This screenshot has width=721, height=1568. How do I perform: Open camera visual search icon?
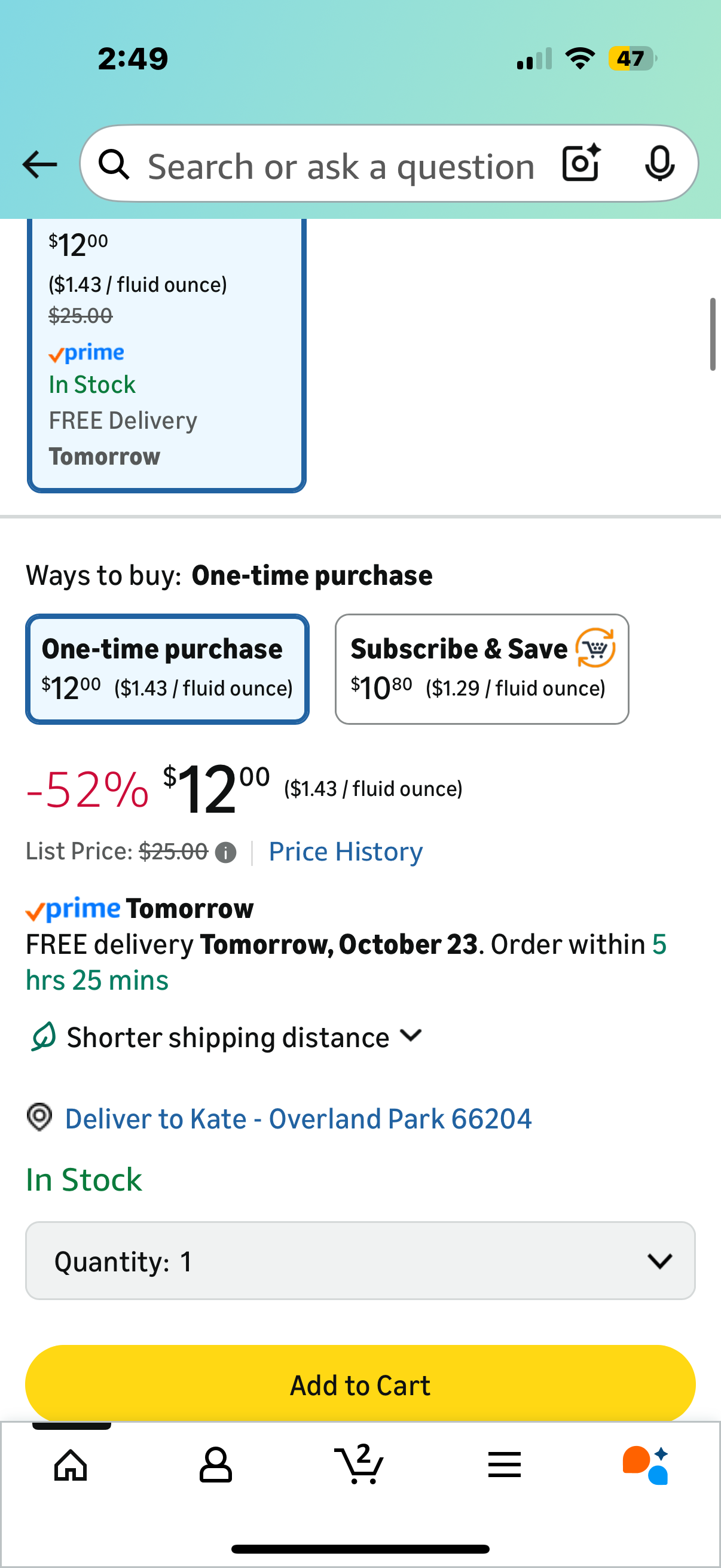(x=581, y=163)
